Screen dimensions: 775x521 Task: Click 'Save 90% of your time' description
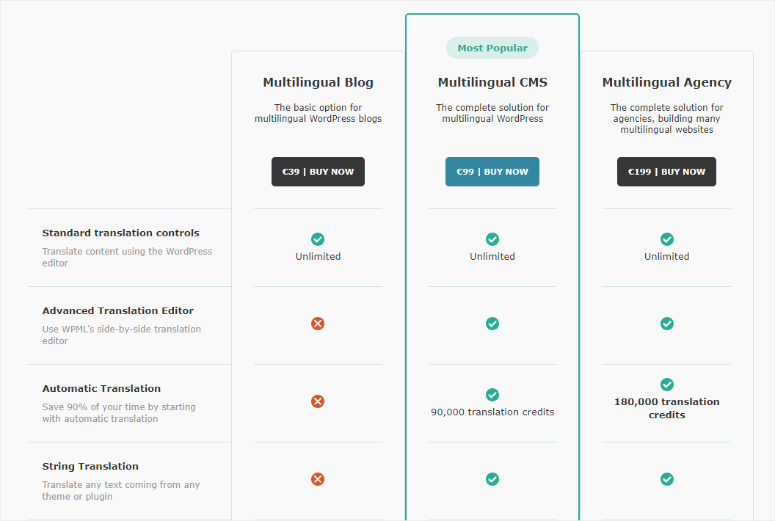(x=119, y=413)
